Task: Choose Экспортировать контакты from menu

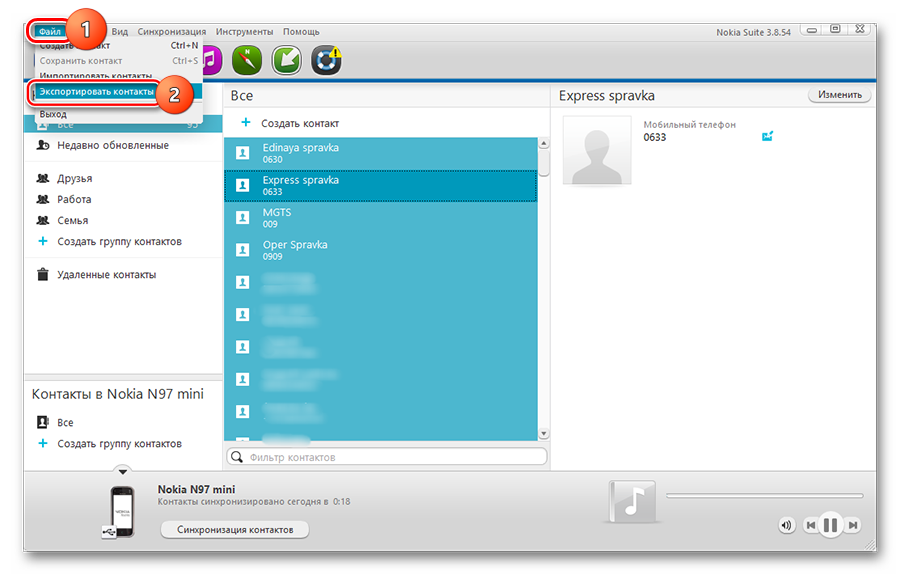Action: (97, 91)
